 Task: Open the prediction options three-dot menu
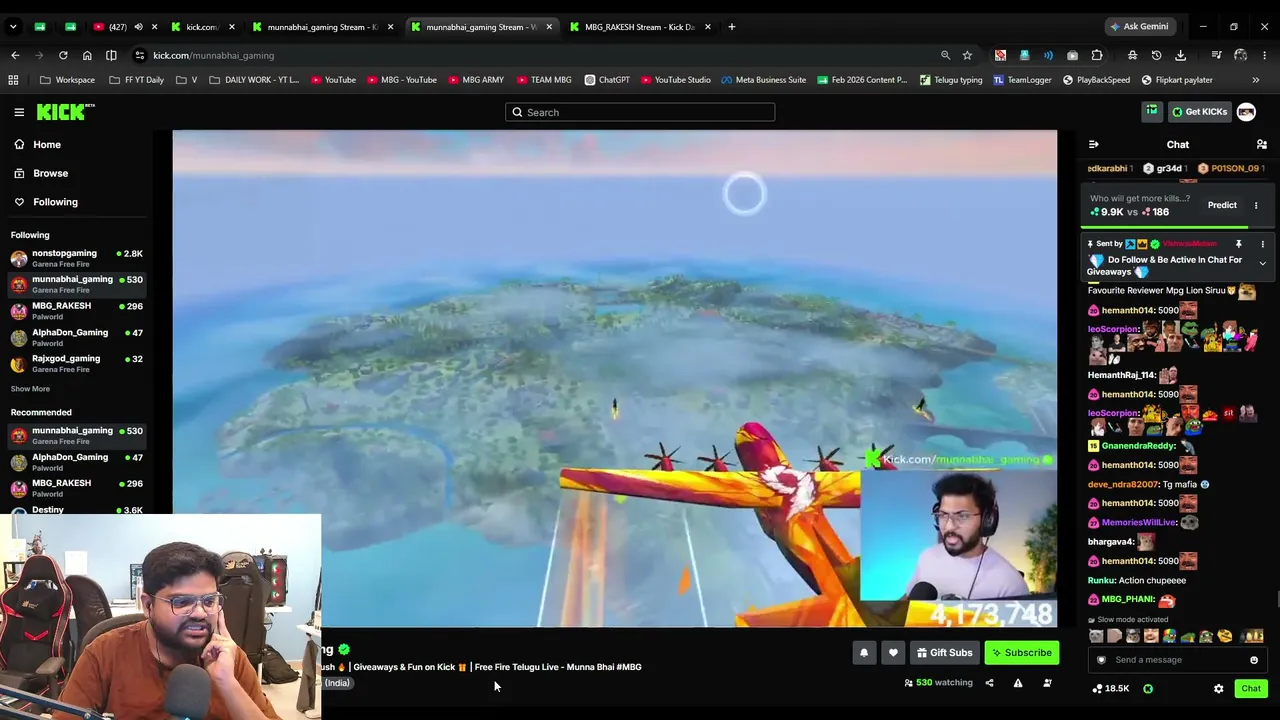(x=1256, y=205)
